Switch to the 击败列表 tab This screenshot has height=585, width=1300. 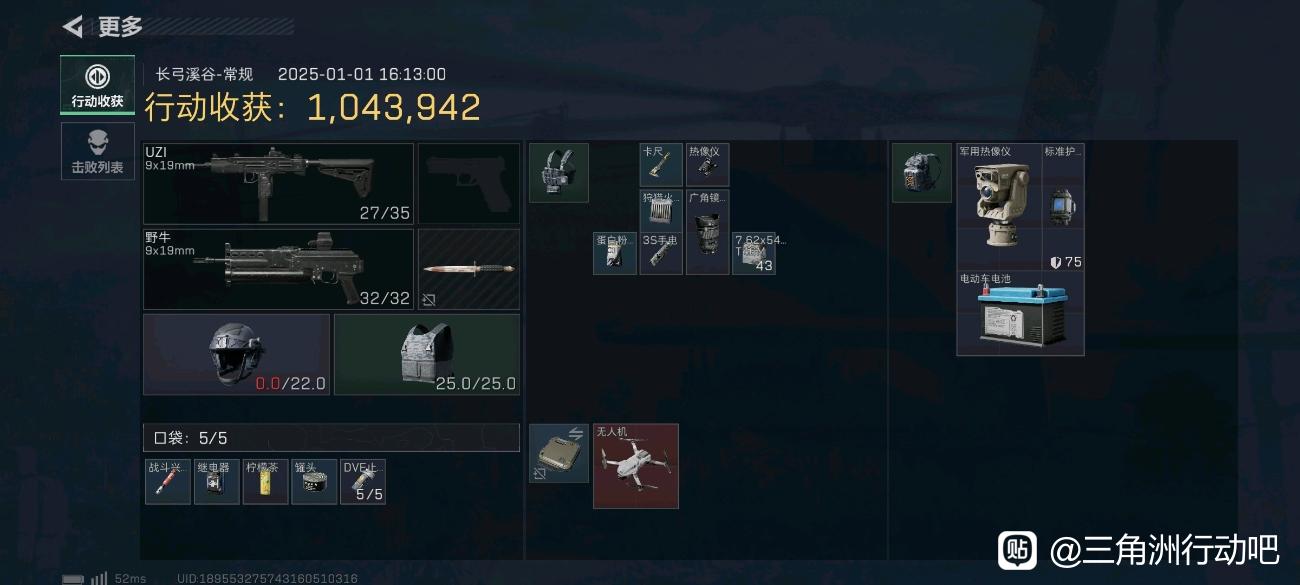(97, 151)
